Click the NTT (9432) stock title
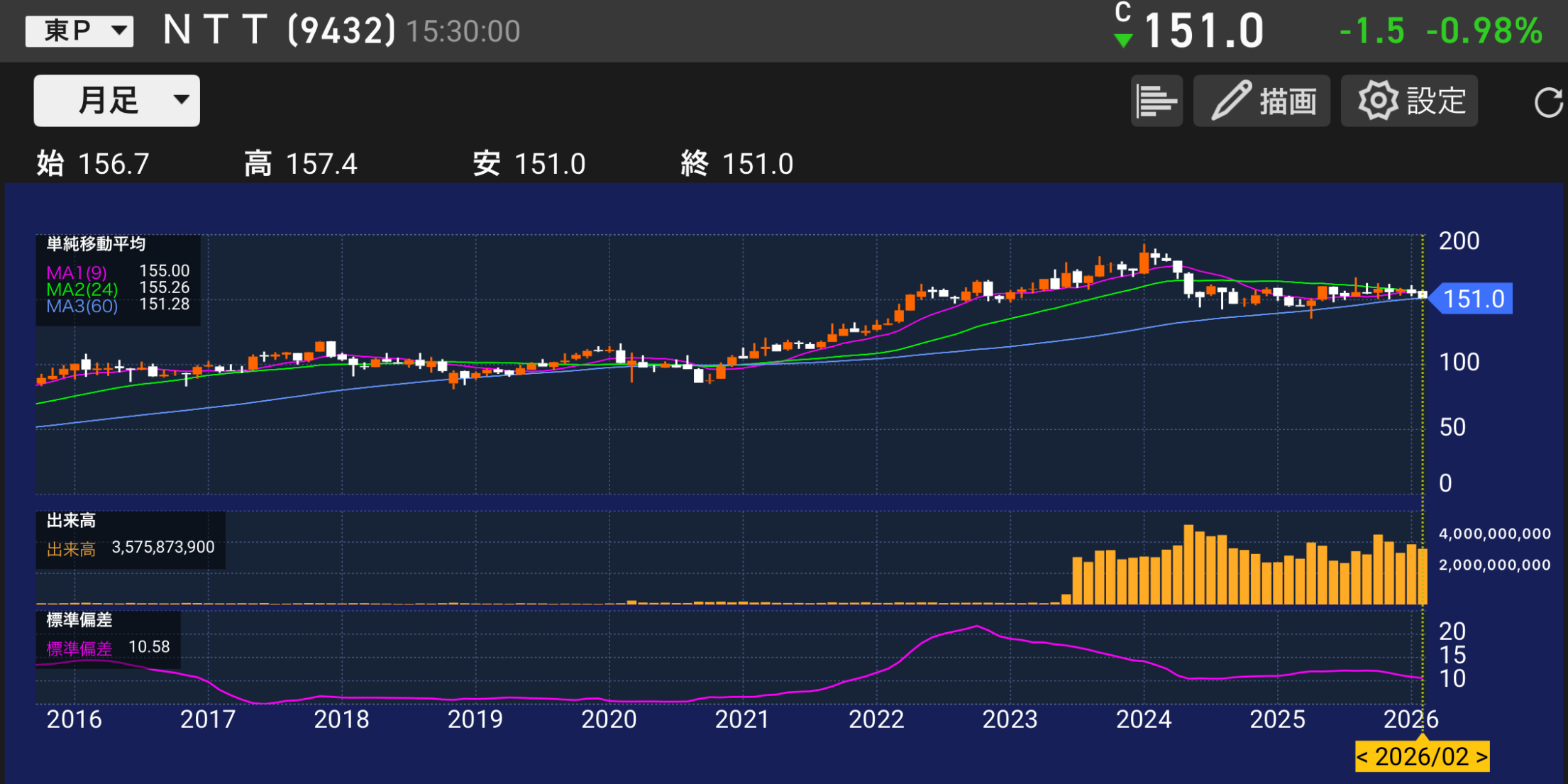This screenshot has height=784, width=1568. click(x=279, y=31)
